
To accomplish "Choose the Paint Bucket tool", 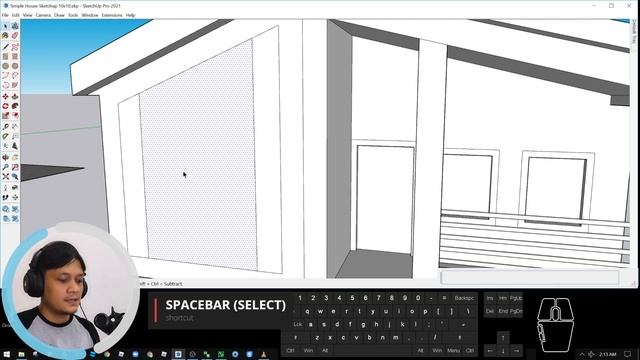I will pos(5,36).
